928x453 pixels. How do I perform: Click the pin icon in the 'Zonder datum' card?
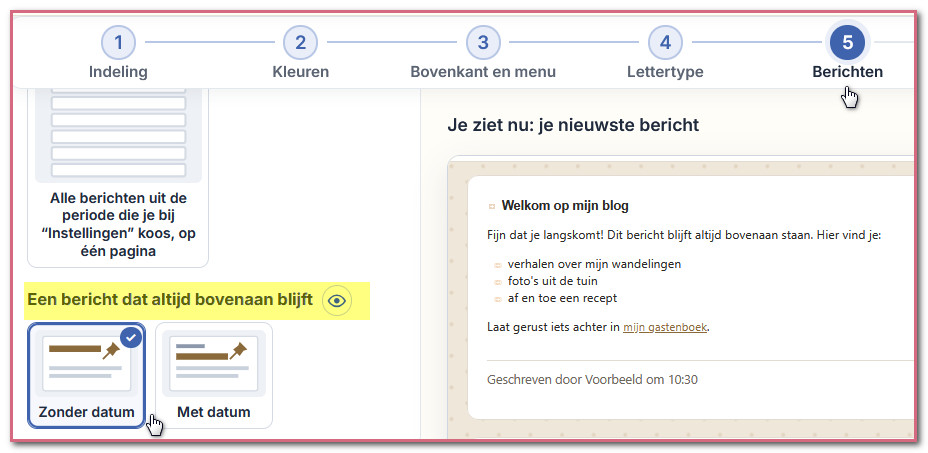coord(111,351)
